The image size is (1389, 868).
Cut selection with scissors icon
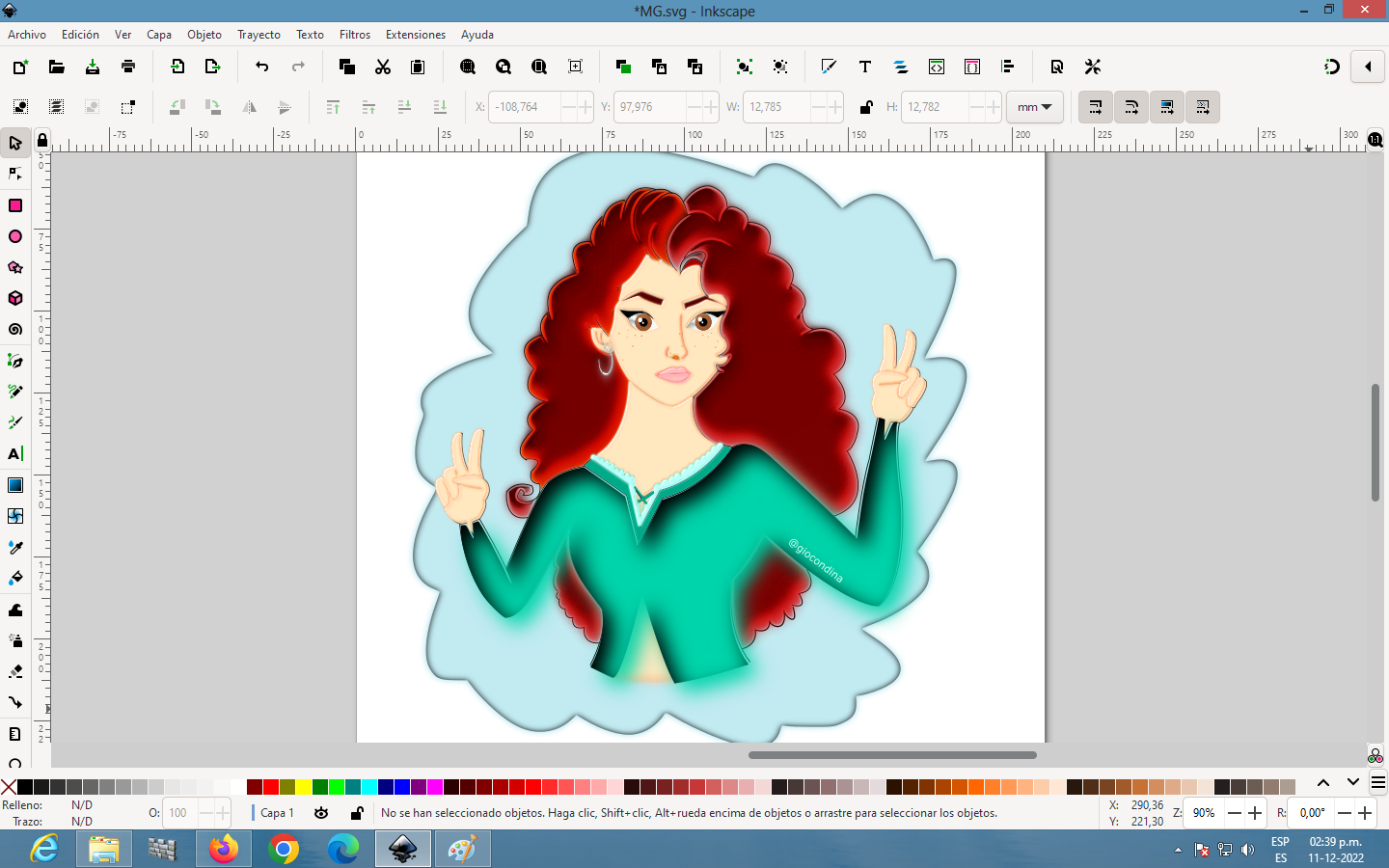coord(383,67)
